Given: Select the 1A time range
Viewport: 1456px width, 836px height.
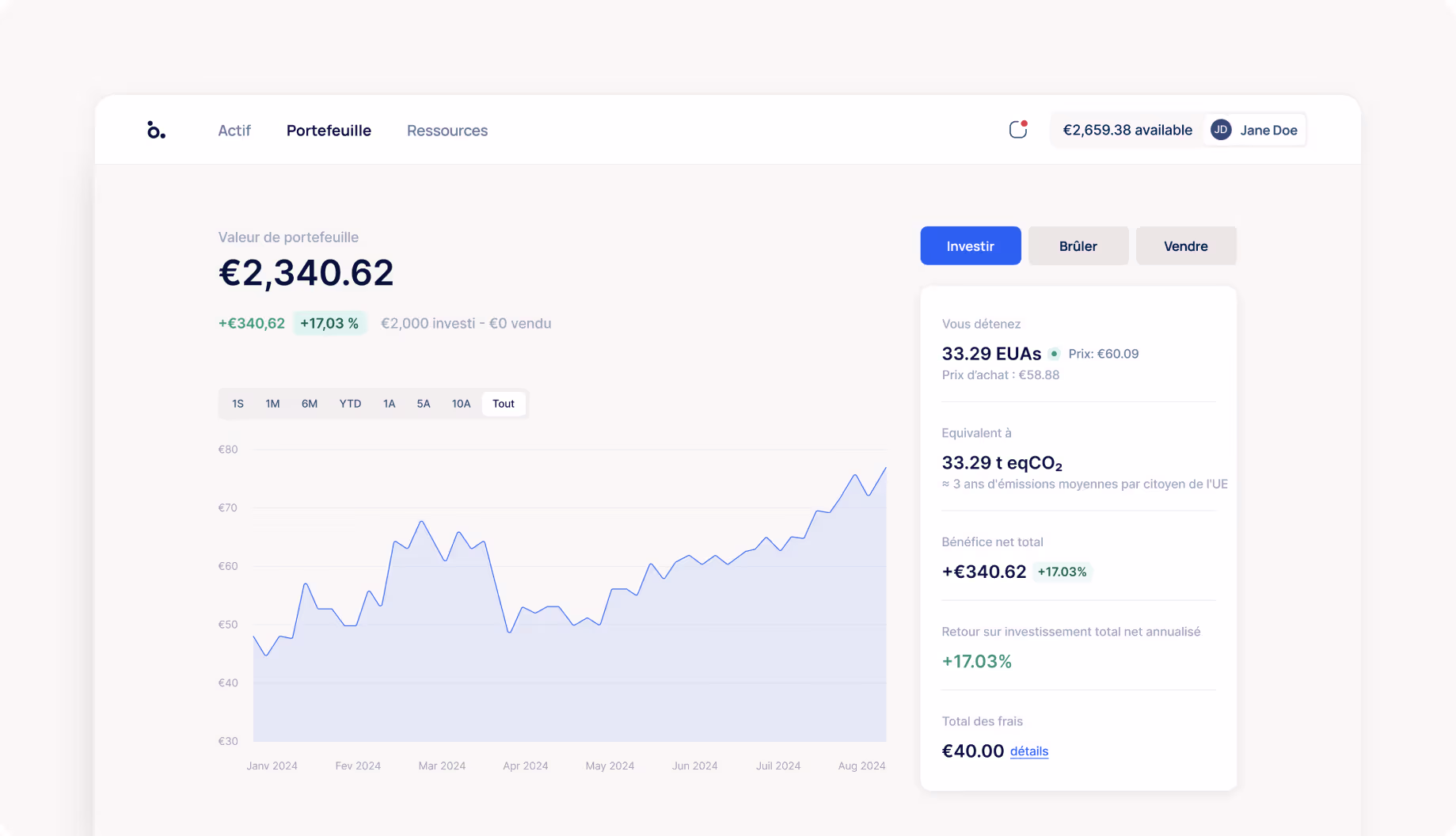Looking at the screenshot, I should pos(389,404).
